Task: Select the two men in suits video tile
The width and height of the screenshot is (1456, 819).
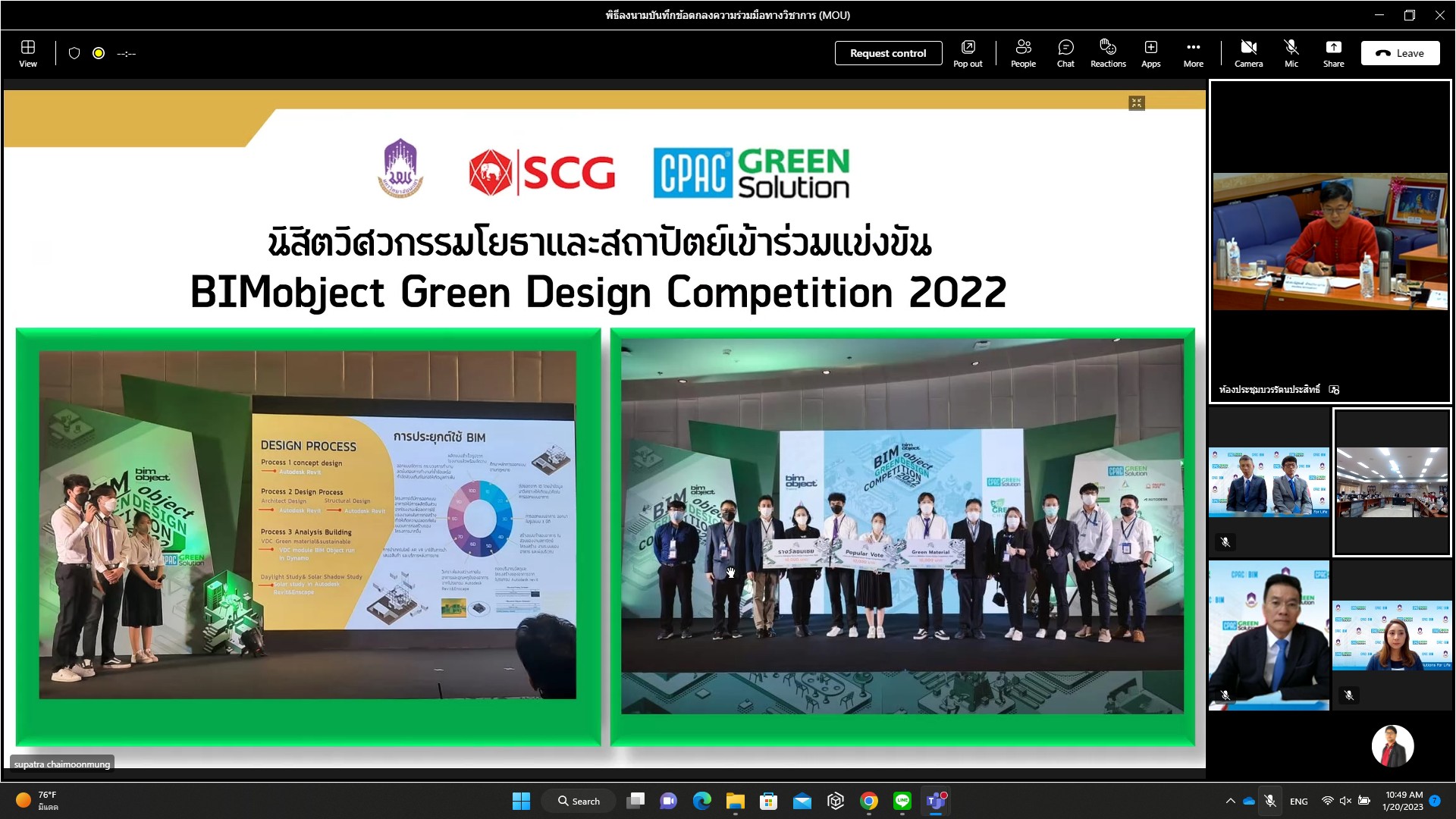Action: (x=1269, y=482)
